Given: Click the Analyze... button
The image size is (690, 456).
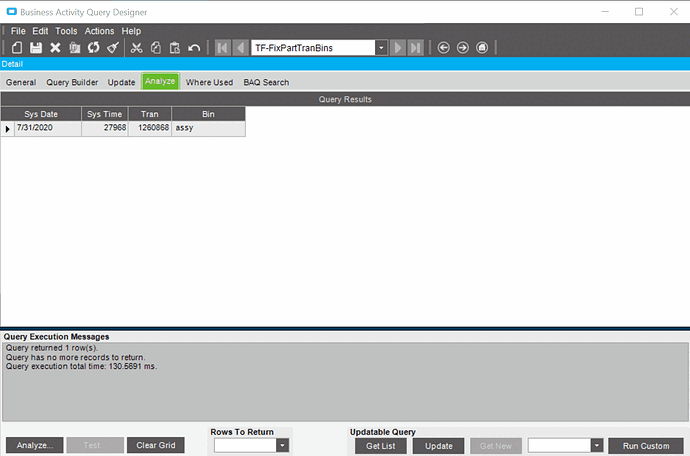Looking at the screenshot, I should tap(35, 445).
